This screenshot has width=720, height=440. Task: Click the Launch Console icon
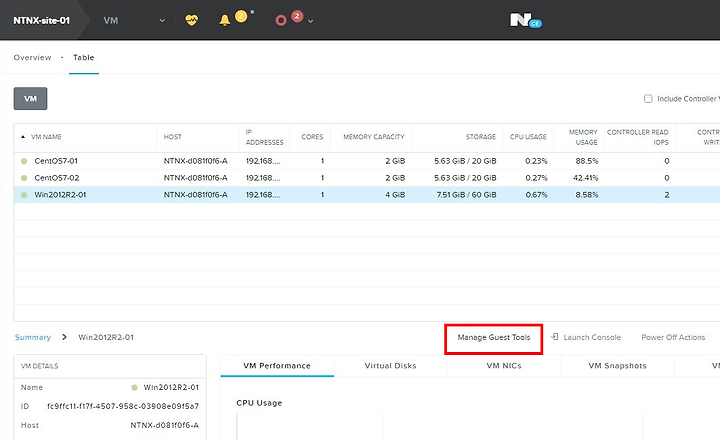pyautogui.click(x=555, y=337)
